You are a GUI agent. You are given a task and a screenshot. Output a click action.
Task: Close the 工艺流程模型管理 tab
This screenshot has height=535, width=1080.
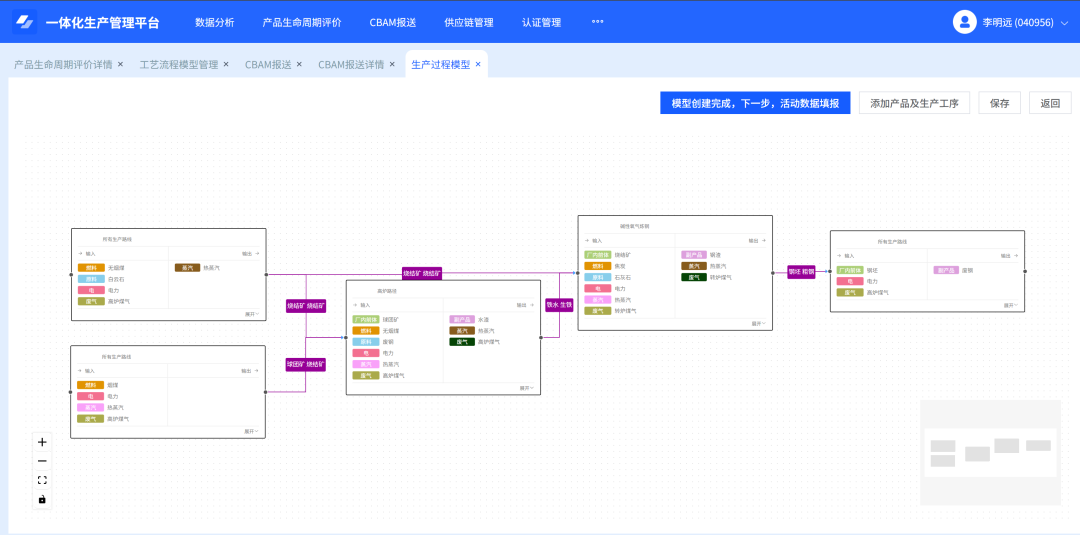pos(227,64)
